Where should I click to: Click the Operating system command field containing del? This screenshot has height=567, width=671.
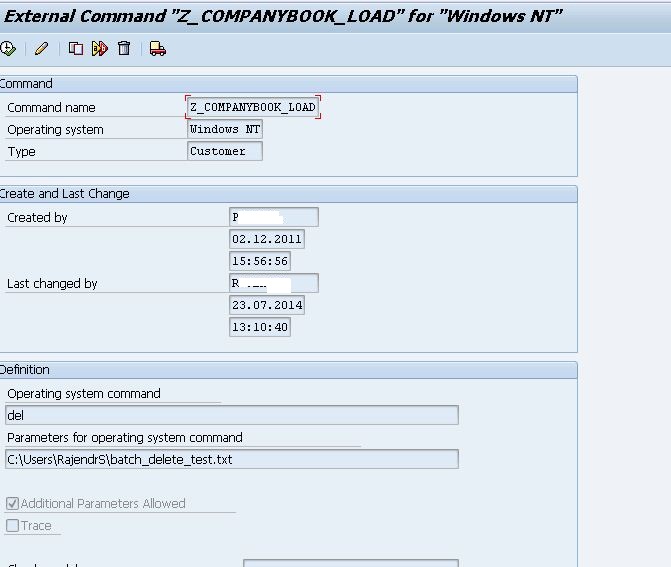click(231, 415)
